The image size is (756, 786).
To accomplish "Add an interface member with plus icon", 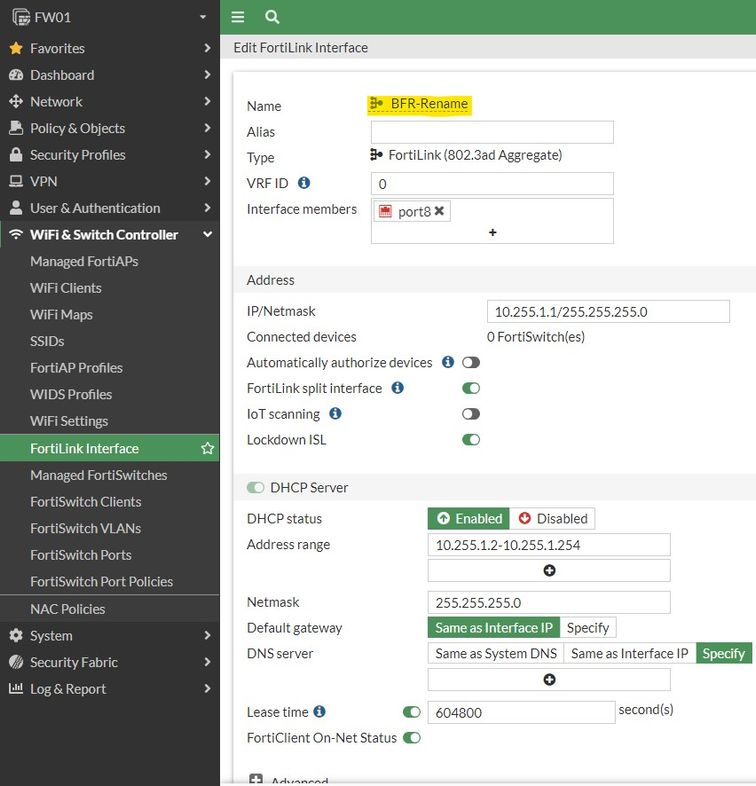I will click(492, 232).
